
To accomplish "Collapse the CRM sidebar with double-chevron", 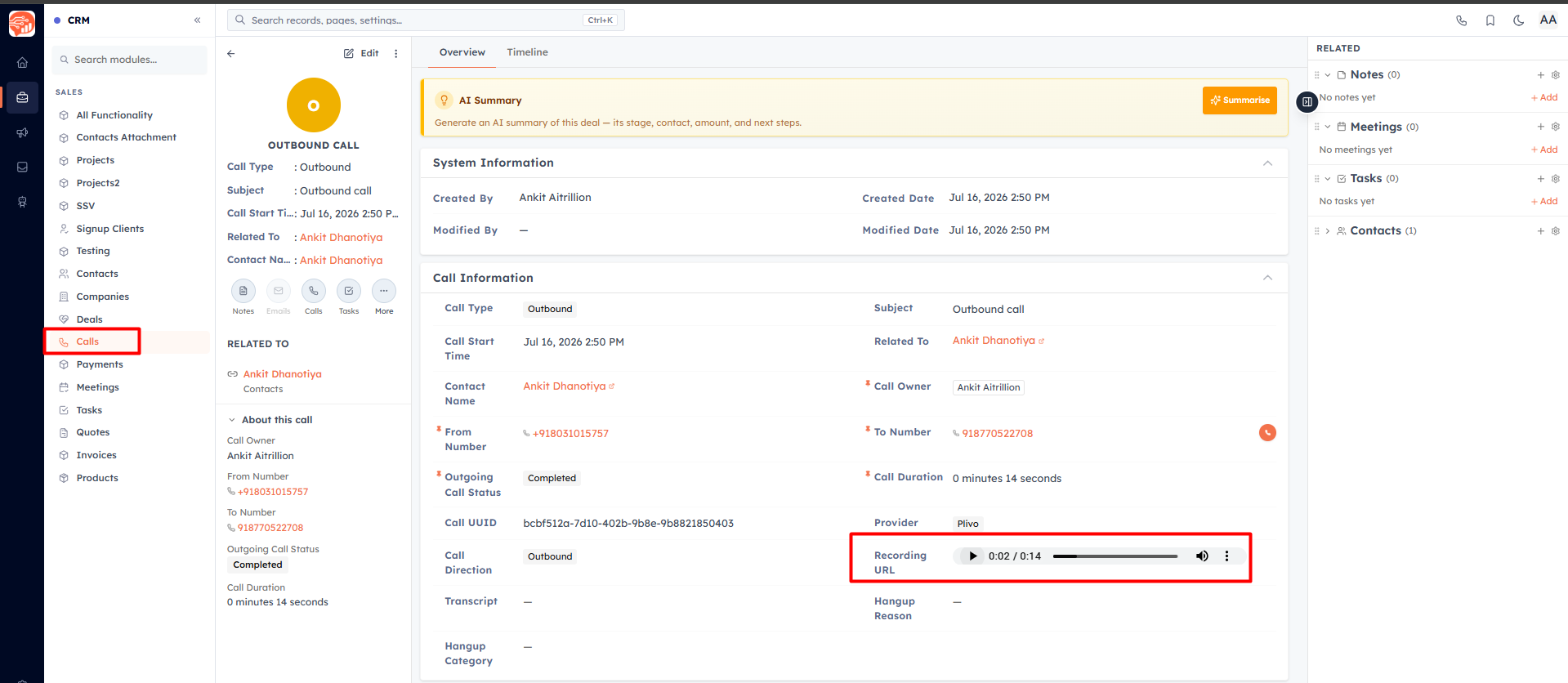I will click(197, 20).
